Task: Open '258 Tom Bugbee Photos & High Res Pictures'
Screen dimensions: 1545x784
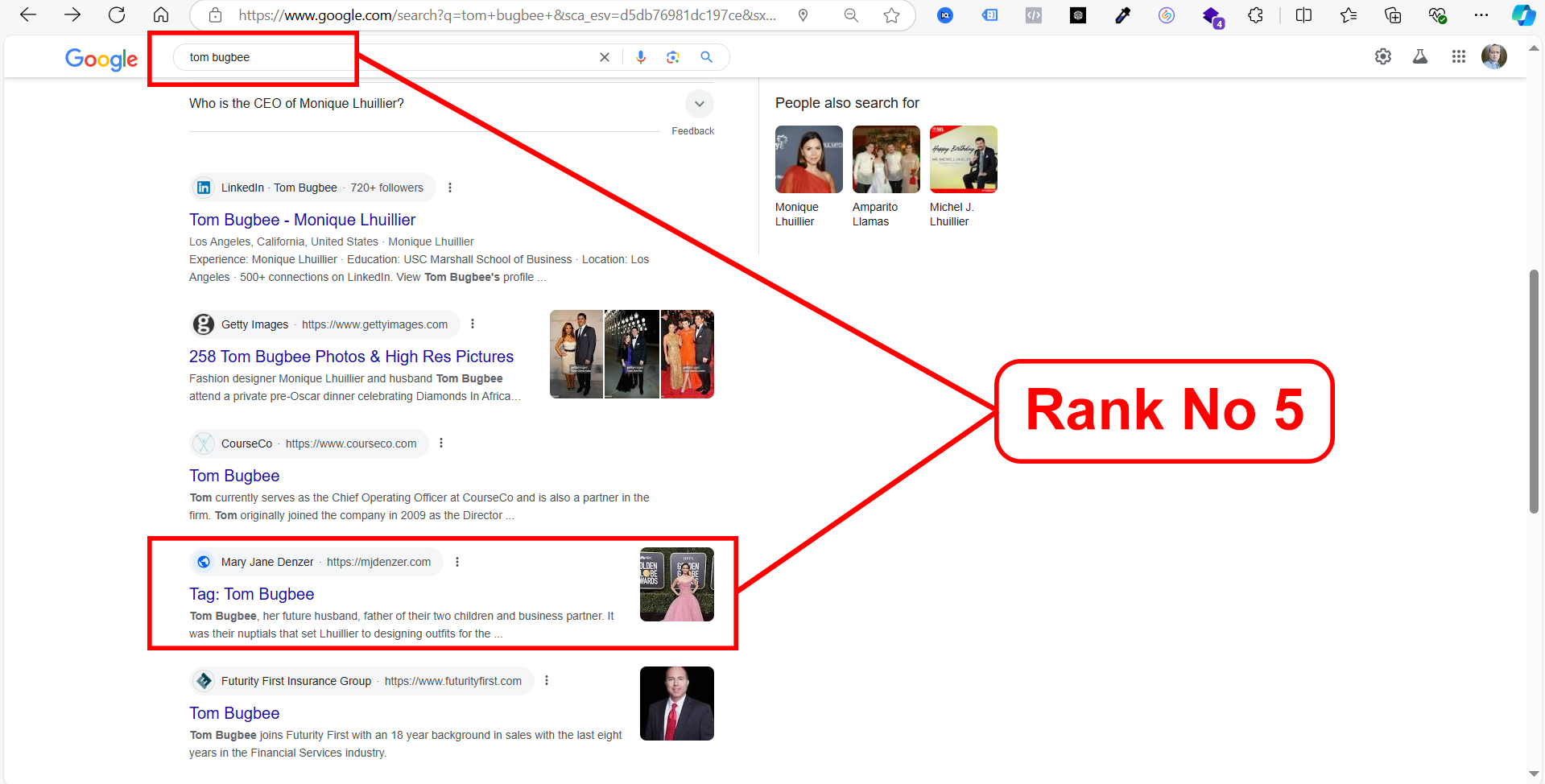Action: [351, 357]
